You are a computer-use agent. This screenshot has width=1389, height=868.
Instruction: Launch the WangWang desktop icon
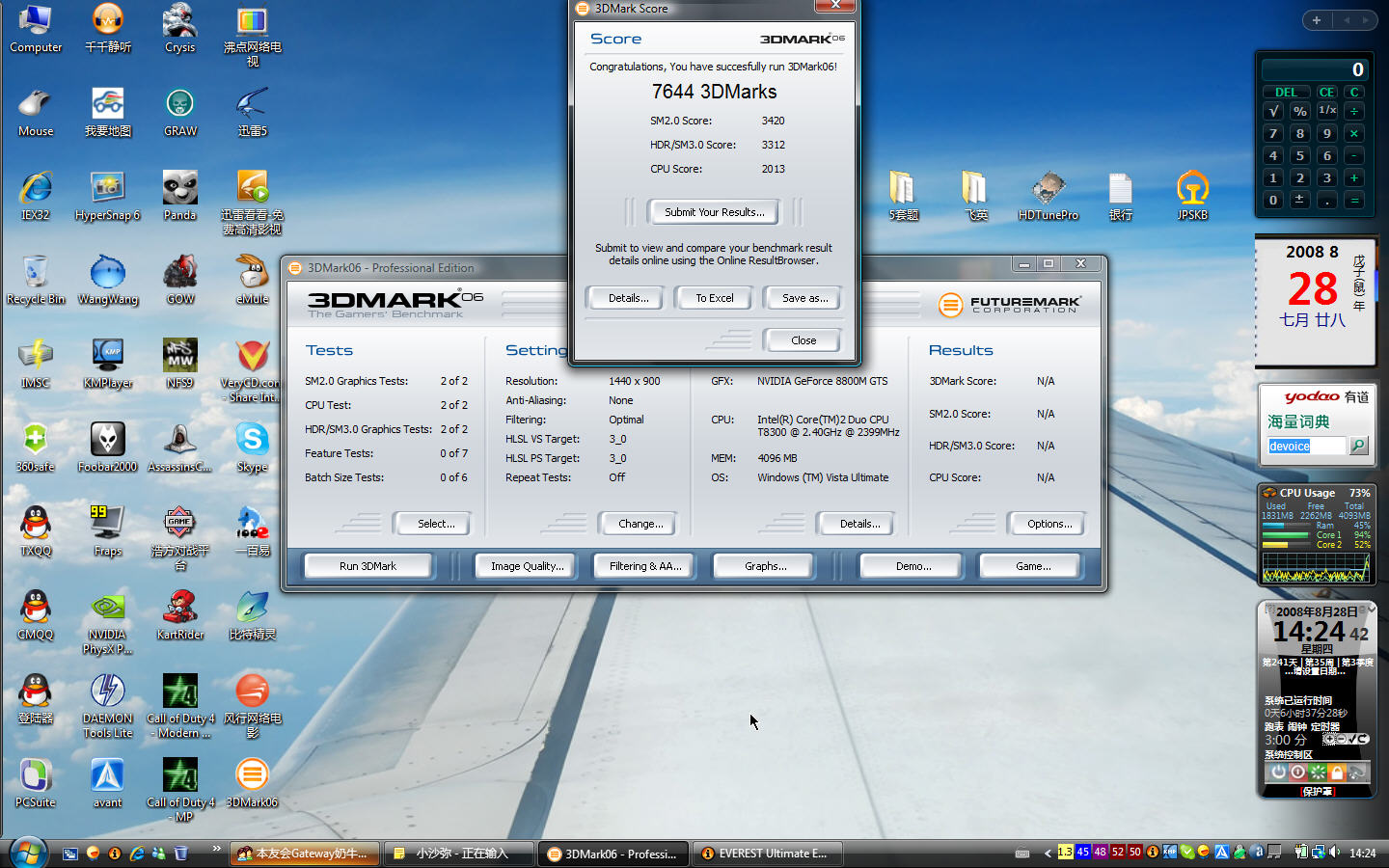(x=108, y=281)
